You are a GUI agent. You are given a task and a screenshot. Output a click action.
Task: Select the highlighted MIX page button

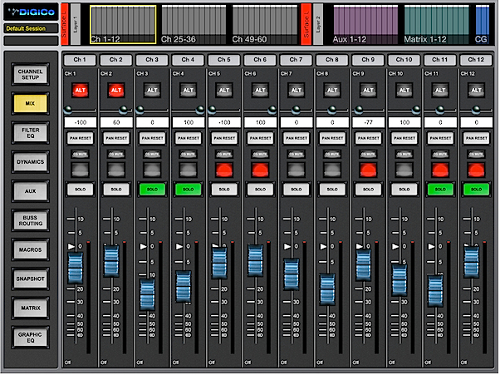30,104
